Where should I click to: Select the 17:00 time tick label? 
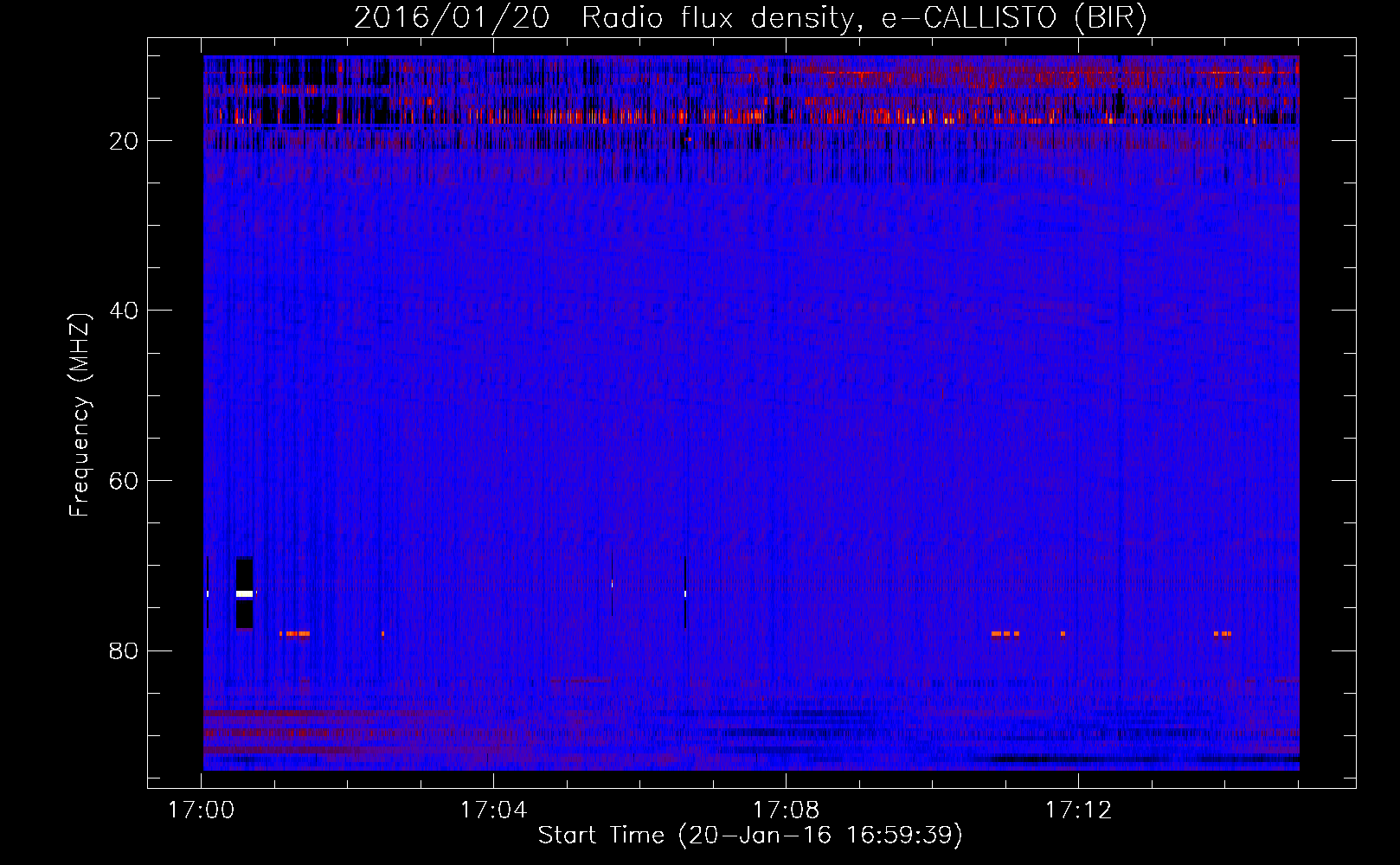[202, 811]
